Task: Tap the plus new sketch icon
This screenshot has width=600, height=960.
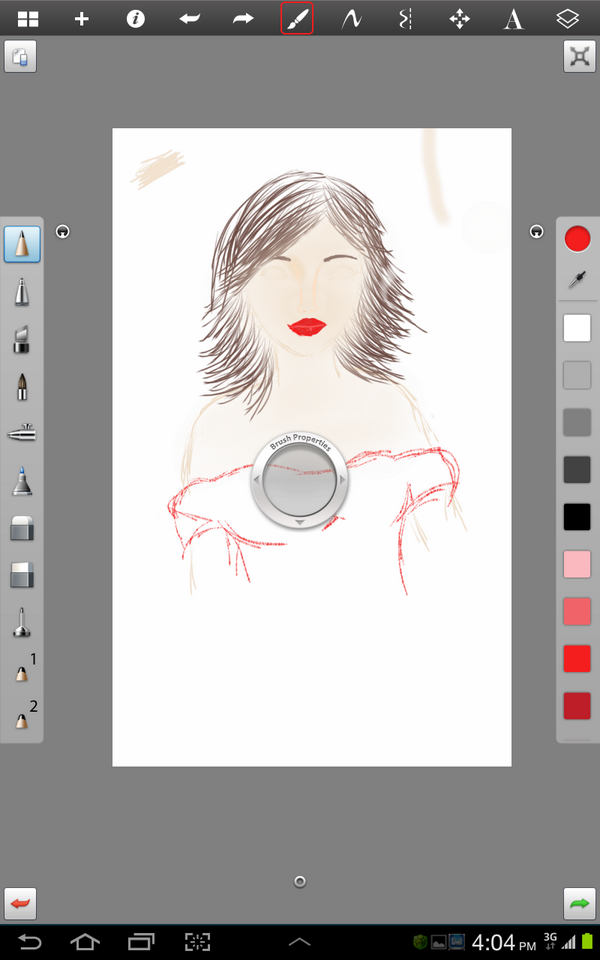Action: coord(81,19)
